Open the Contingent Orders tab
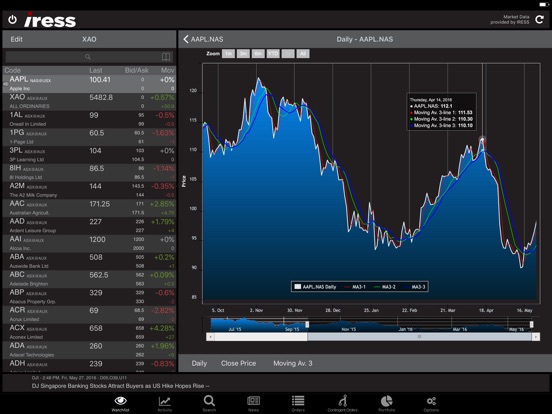552x414 pixels. pyautogui.click(x=343, y=403)
